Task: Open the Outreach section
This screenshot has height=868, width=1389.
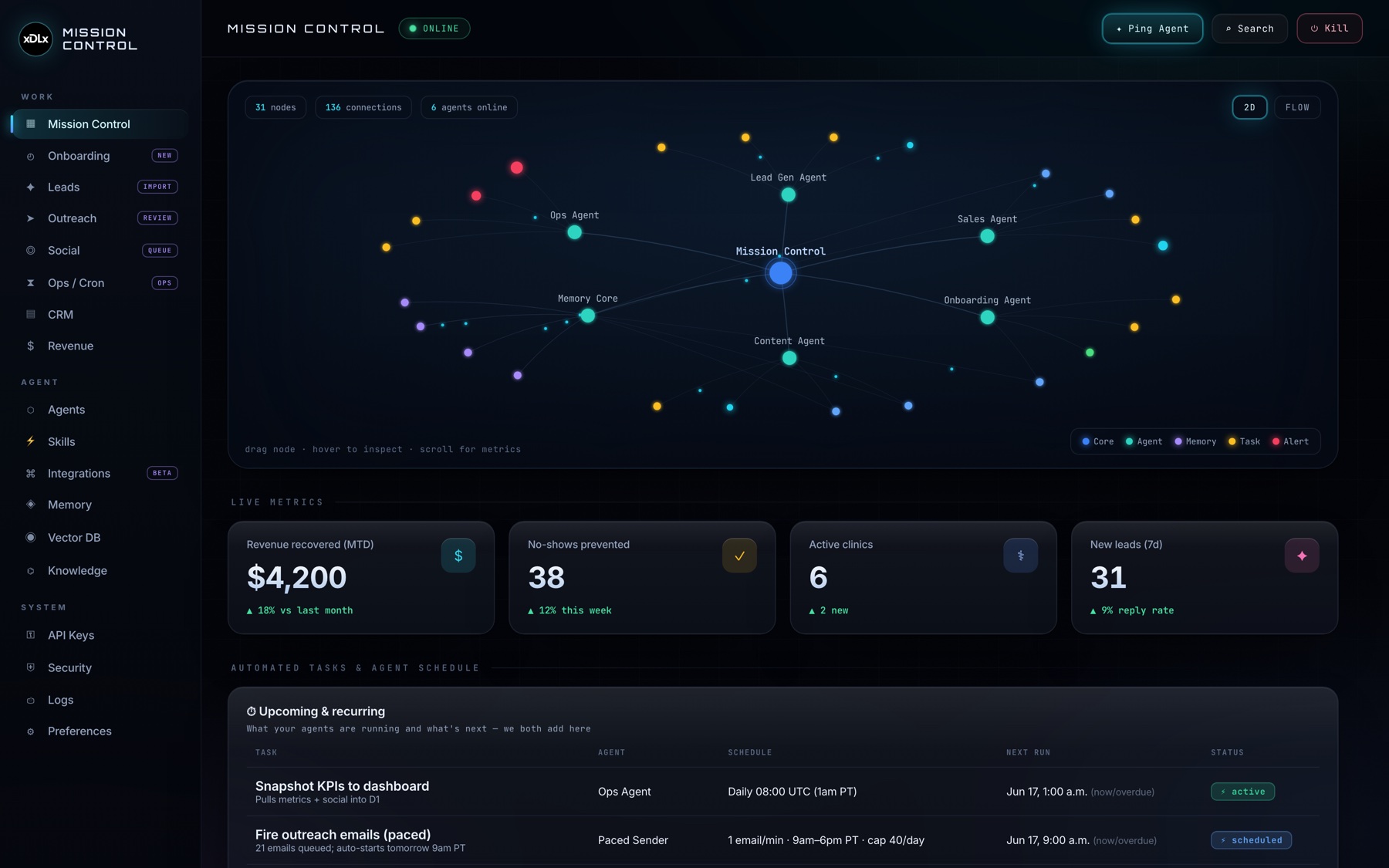Action: click(100, 218)
